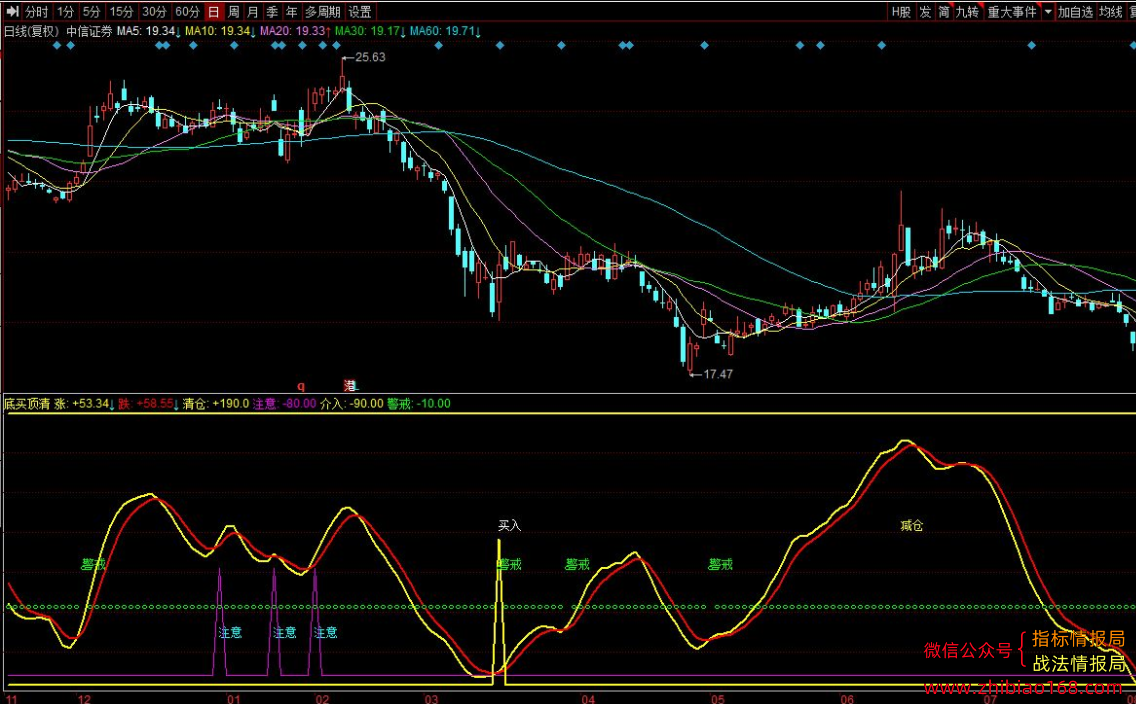The width and height of the screenshot is (1136, 704).
Task: Toggle the 重大事件 major events button
Action: point(1012,12)
